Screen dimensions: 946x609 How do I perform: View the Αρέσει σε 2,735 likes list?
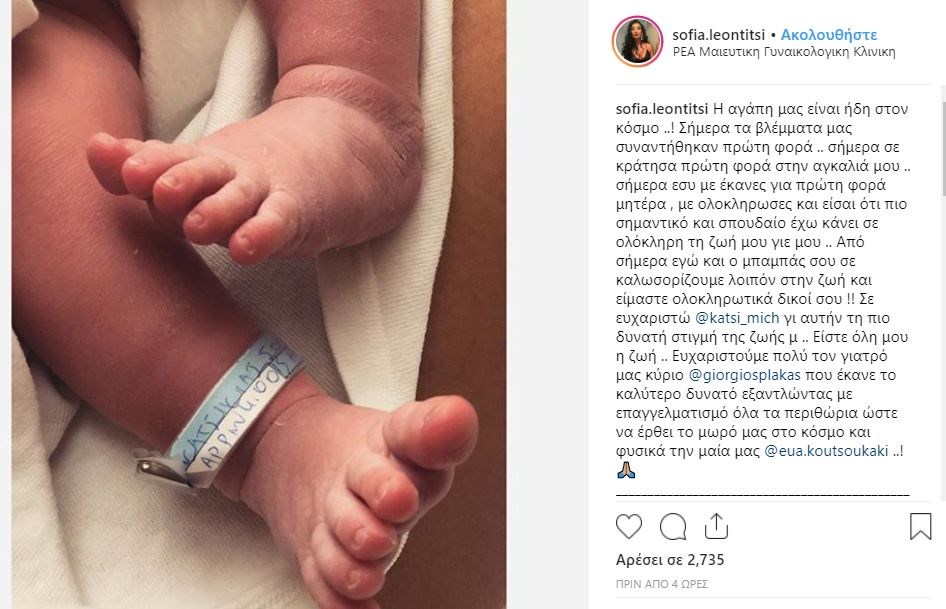(670, 560)
